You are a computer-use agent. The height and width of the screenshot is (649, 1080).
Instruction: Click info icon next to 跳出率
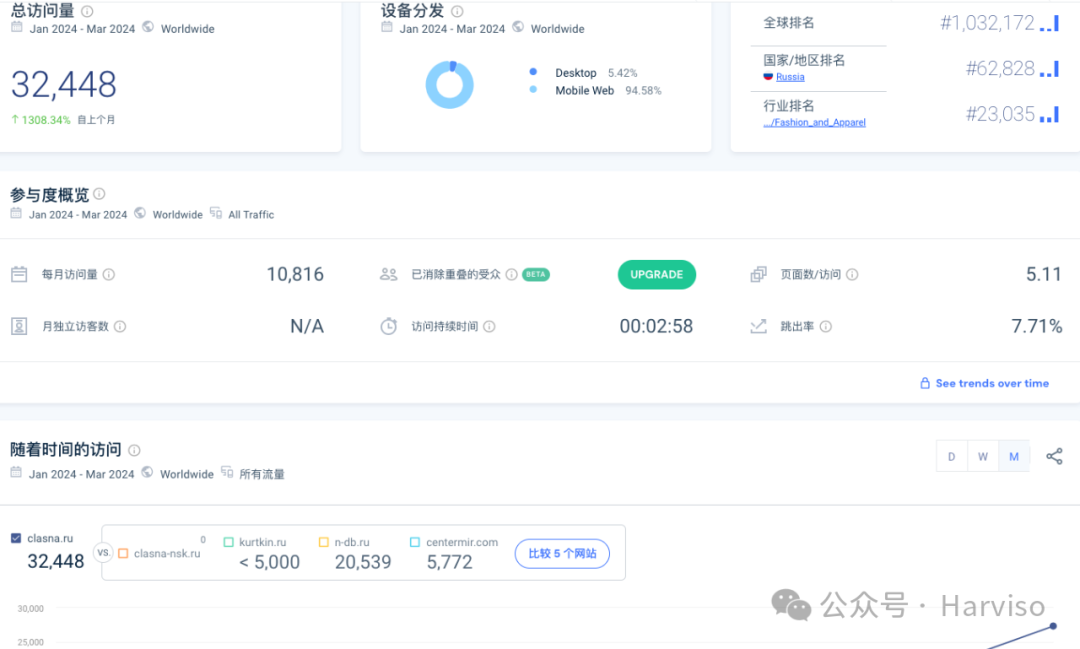(x=826, y=327)
